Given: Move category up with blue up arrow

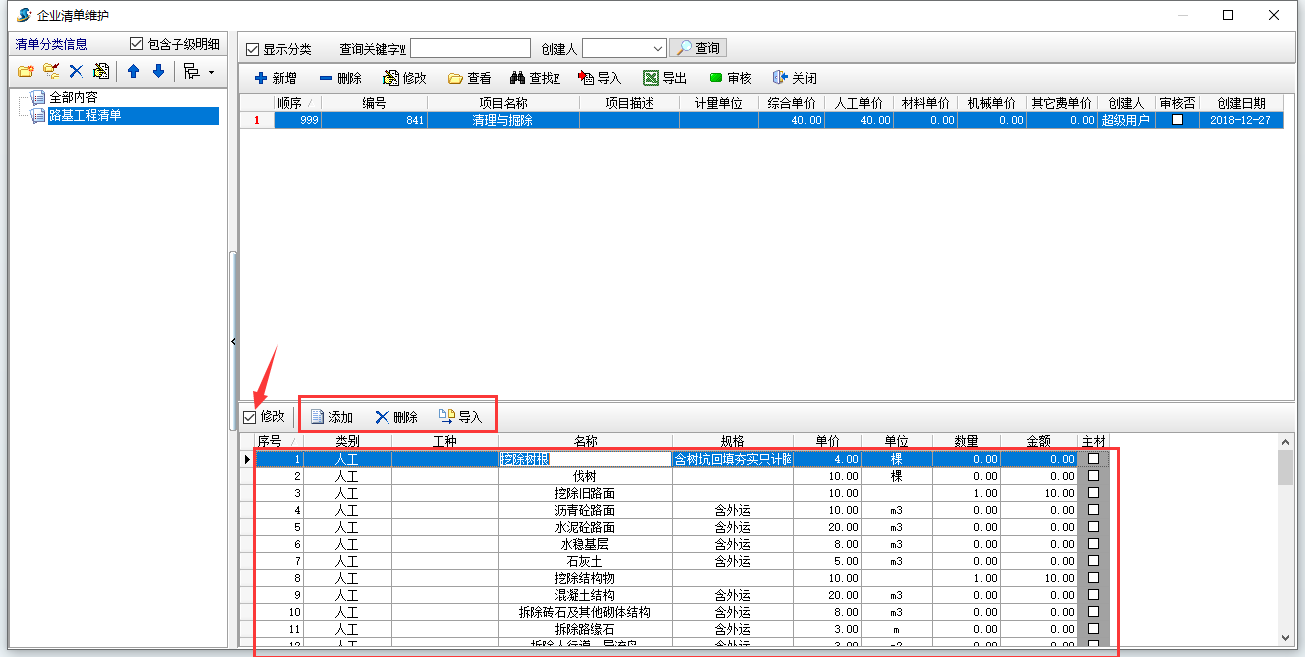Looking at the screenshot, I should 133,71.
